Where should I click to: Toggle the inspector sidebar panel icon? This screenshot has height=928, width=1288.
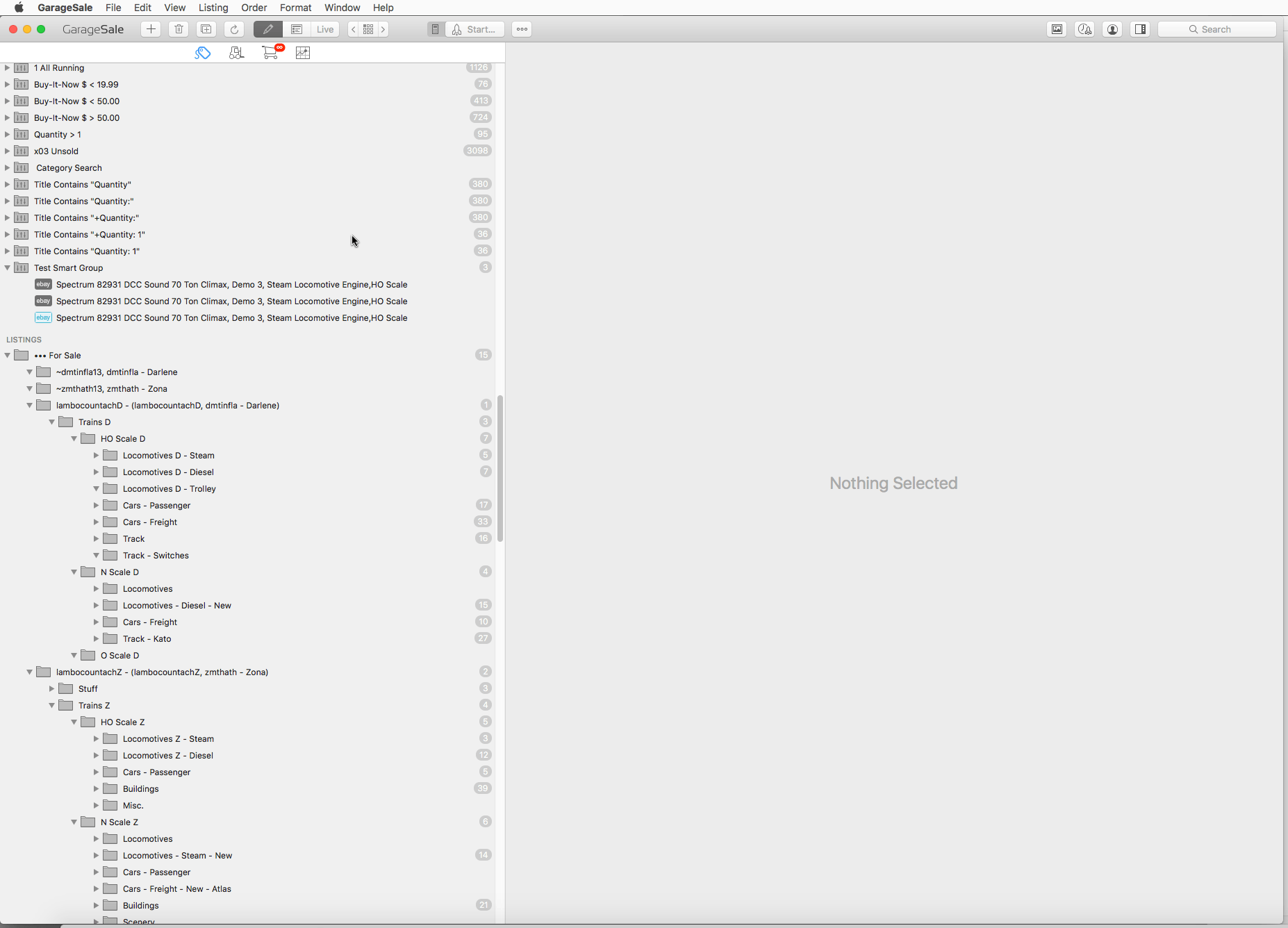click(1140, 29)
